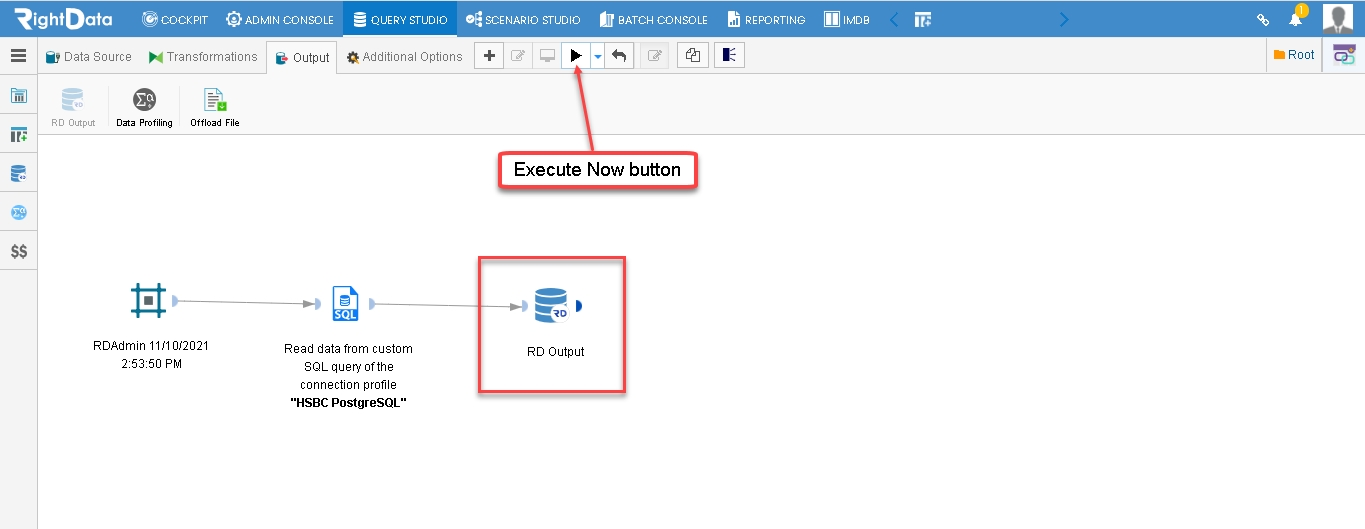Click the RD Output node on canvas
The image size is (1365, 529).
point(552,305)
